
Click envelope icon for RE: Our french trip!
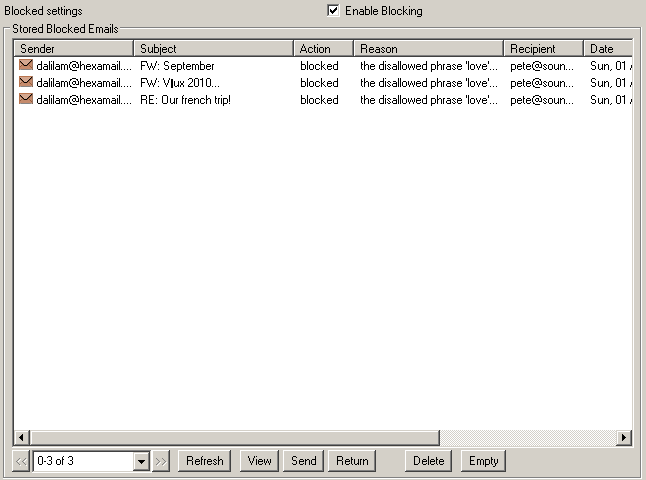tap(26, 100)
